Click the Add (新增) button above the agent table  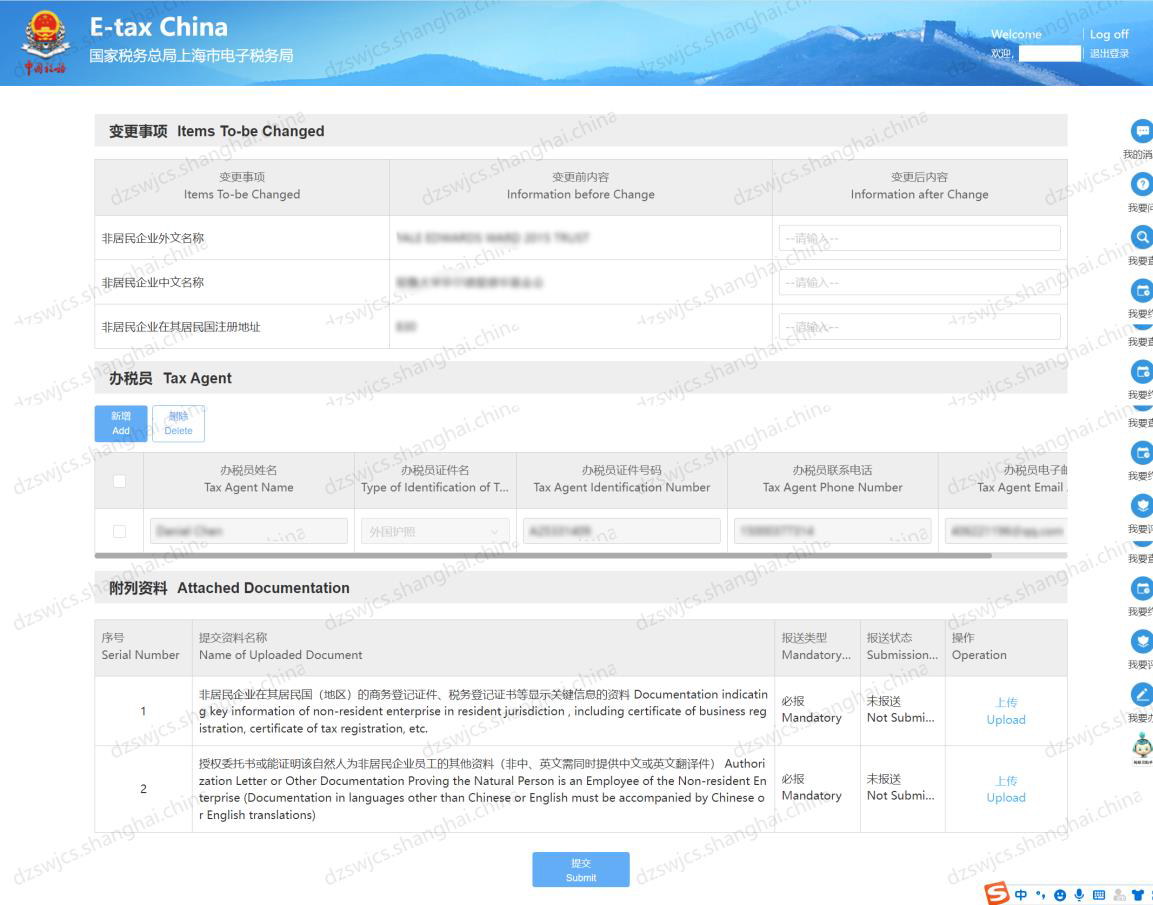coord(120,423)
